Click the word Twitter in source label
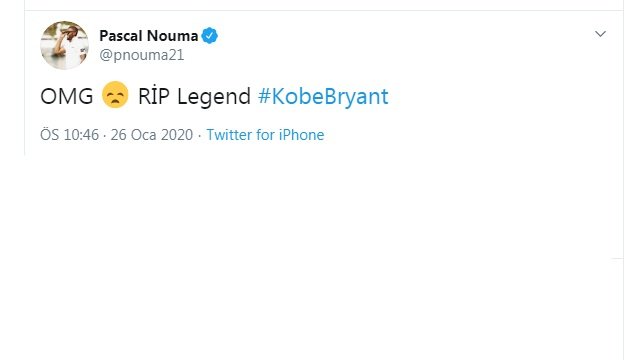 click(229, 135)
